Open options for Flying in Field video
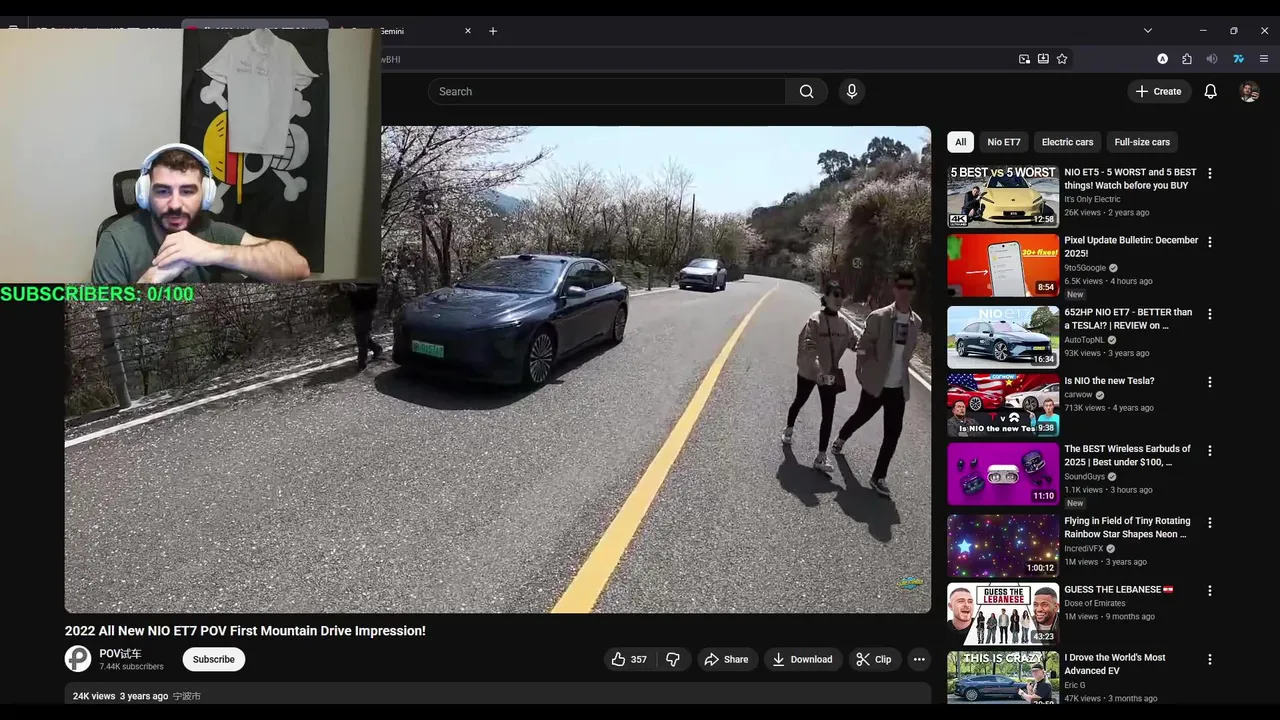The height and width of the screenshot is (720, 1280). (x=1210, y=523)
